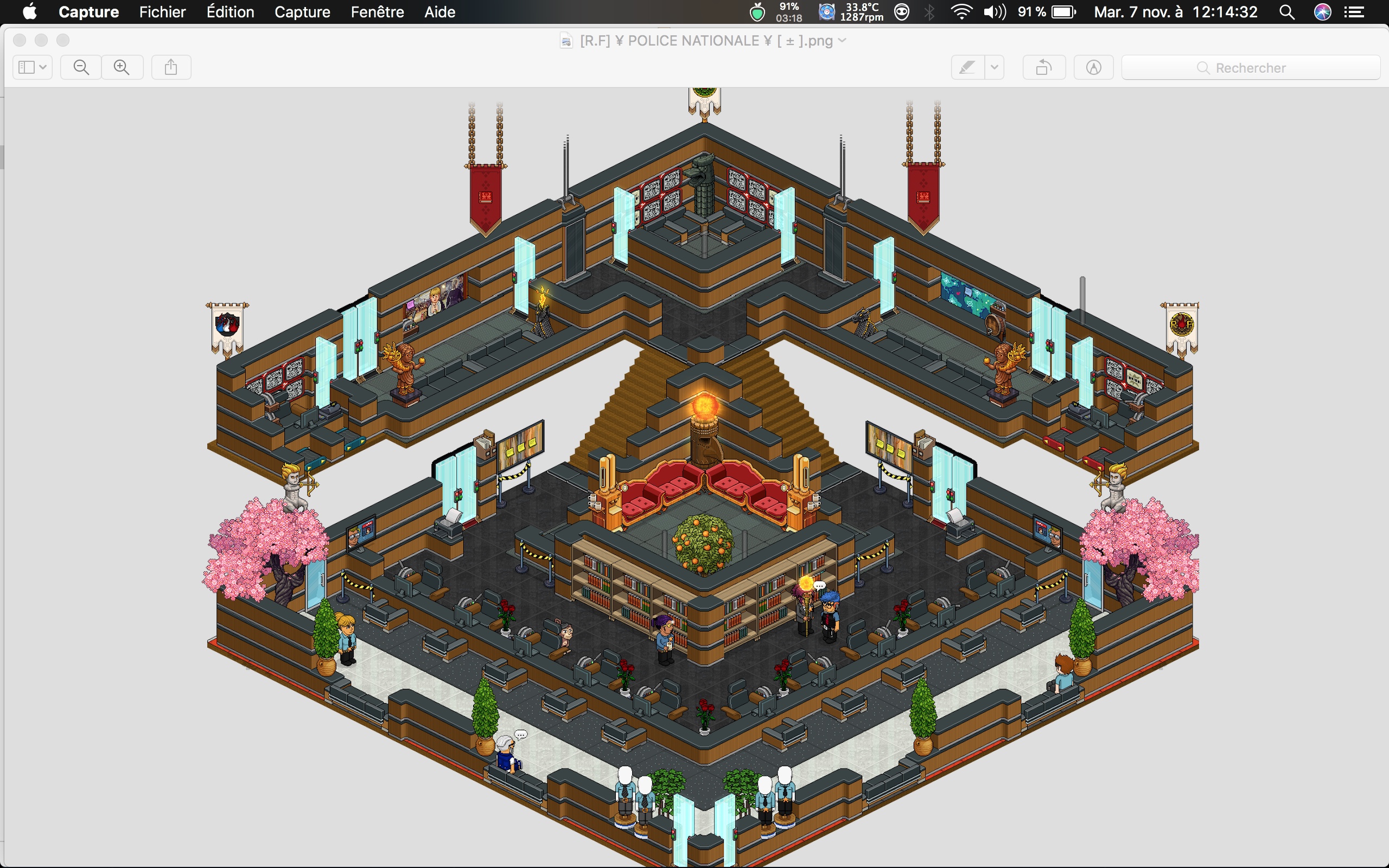This screenshot has height=868, width=1389.
Task: Expand the filename dropdown arrow in title bar
Action: (846, 41)
